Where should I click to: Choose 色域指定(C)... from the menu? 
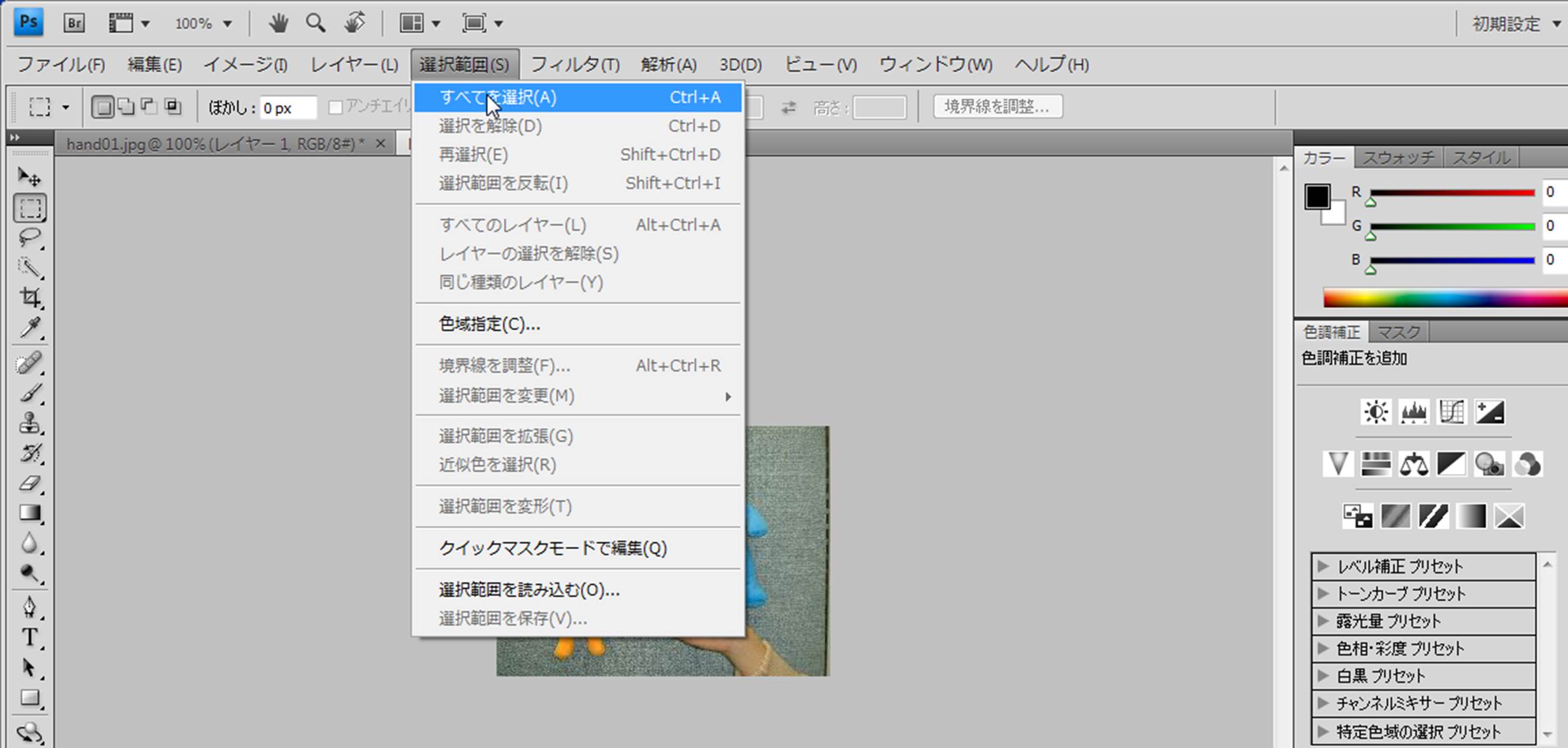coord(489,324)
